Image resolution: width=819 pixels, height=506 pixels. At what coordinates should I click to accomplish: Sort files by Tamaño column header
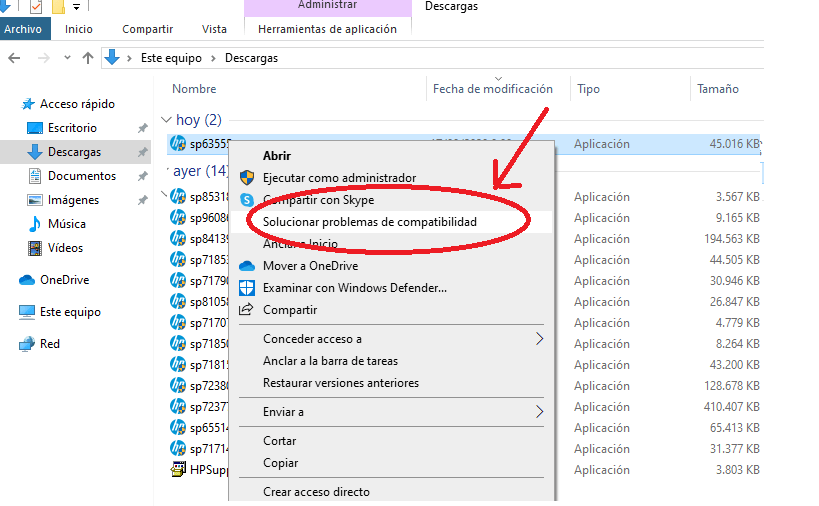click(x=717, y=89)
